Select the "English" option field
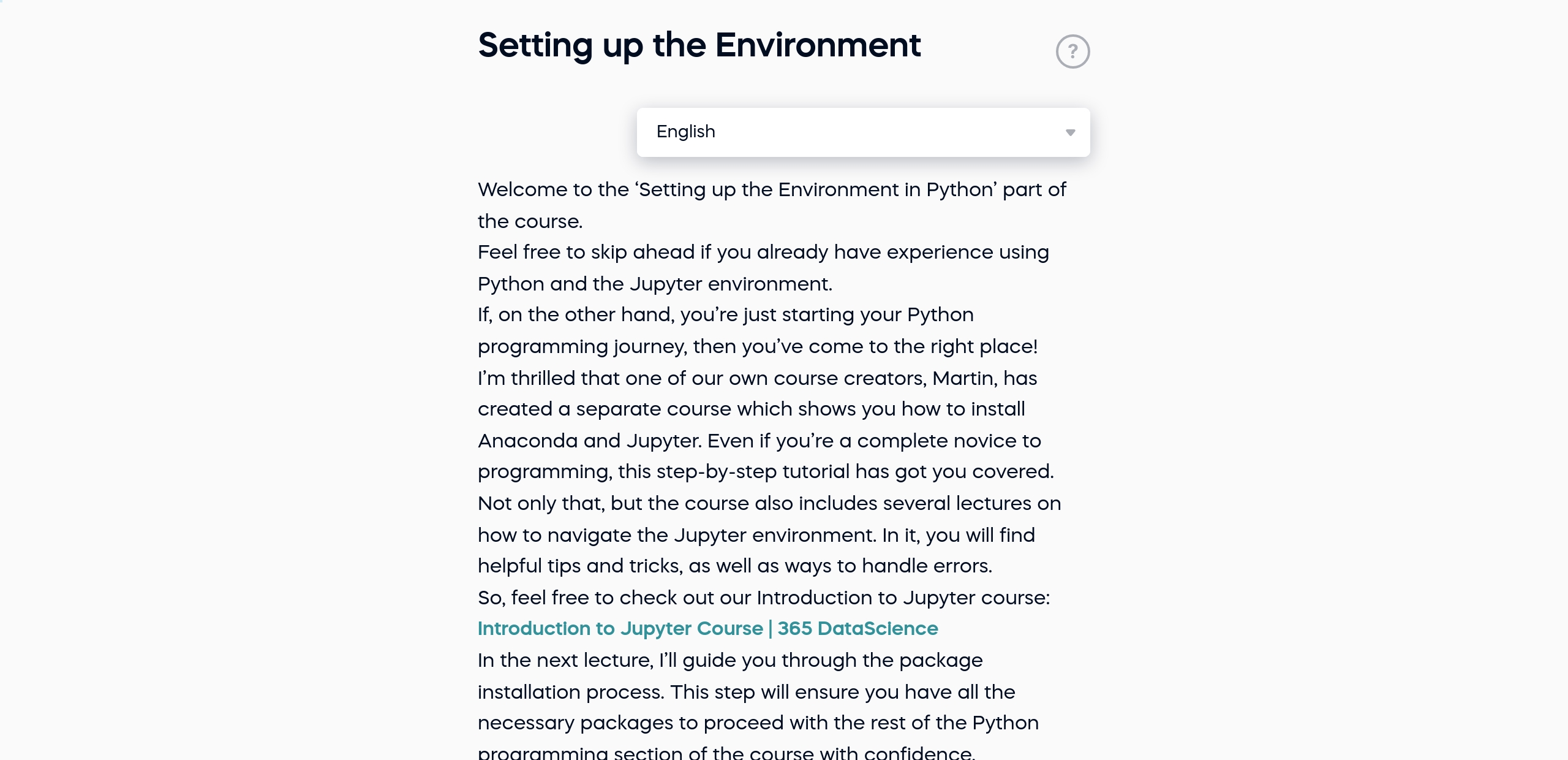 point(685,132)
